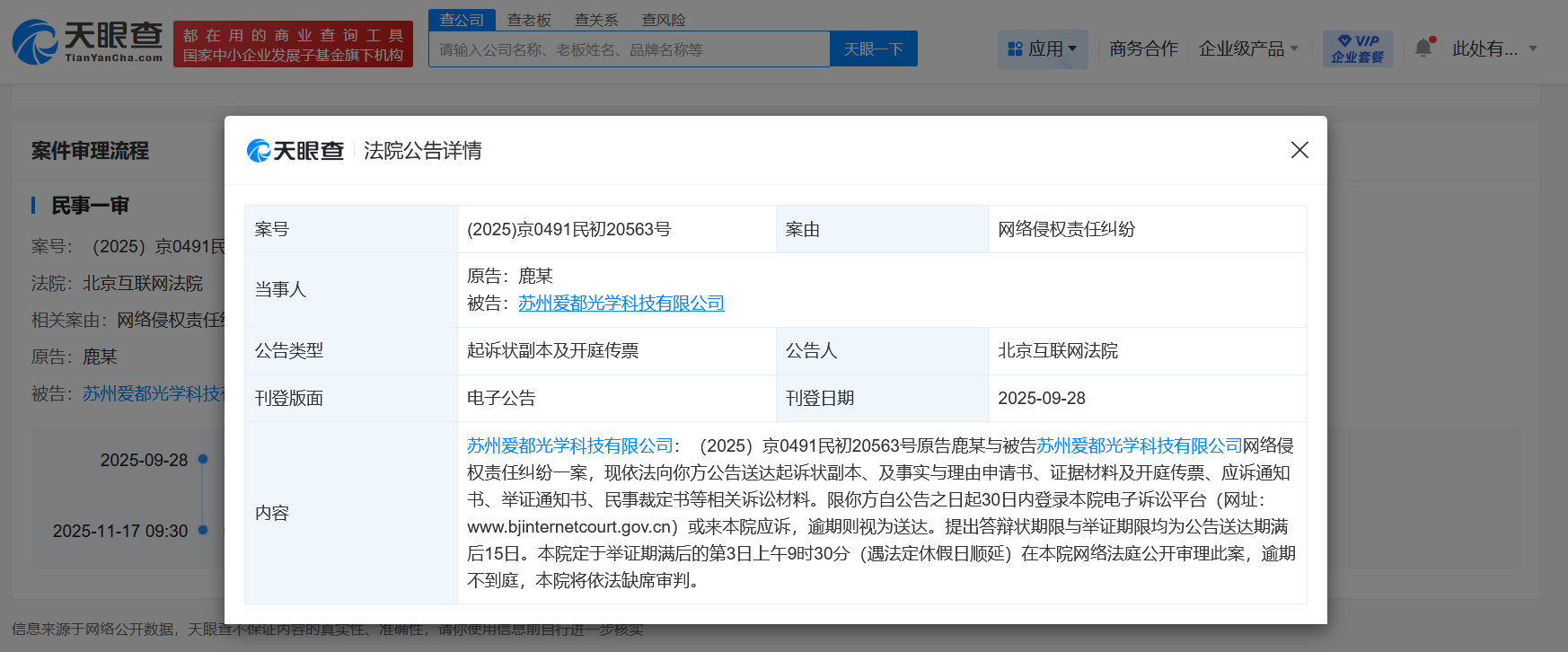
Task: Select the 起诉状副本及开庭传票 cell
Action: [x=617, y=350]
